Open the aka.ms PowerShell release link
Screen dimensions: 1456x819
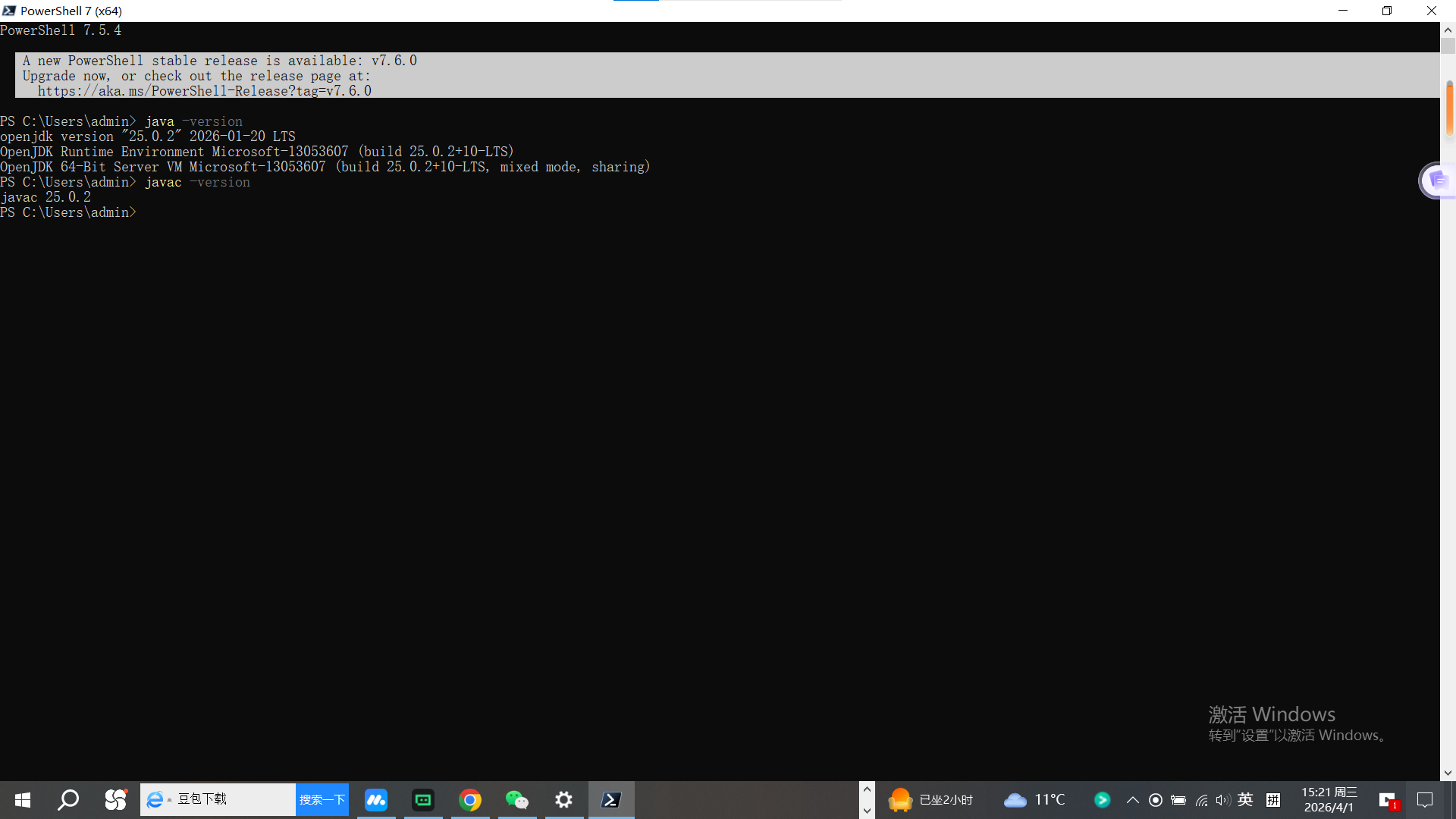click(x=205, y=91)
